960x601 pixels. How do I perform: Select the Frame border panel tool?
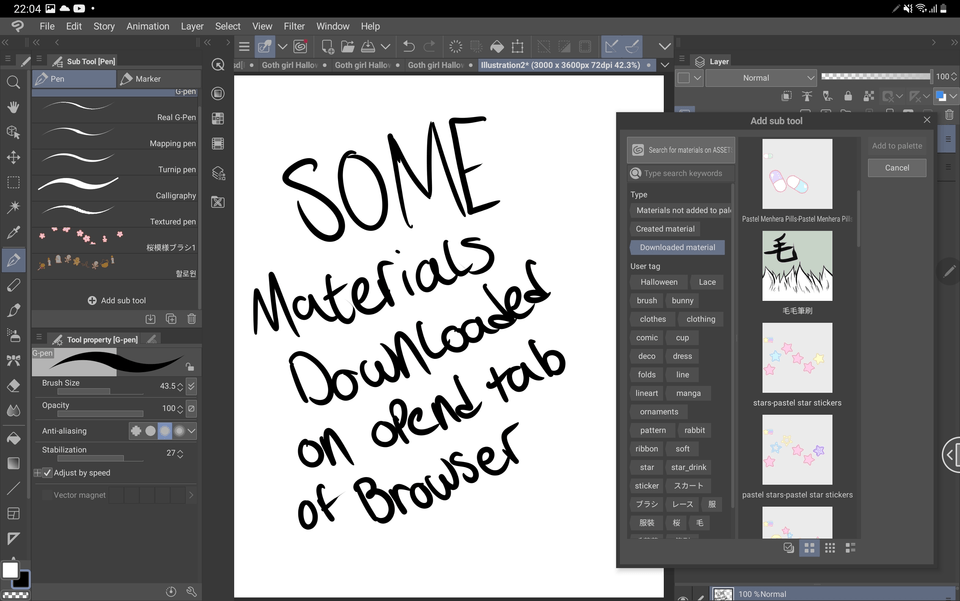pos(13,513)
